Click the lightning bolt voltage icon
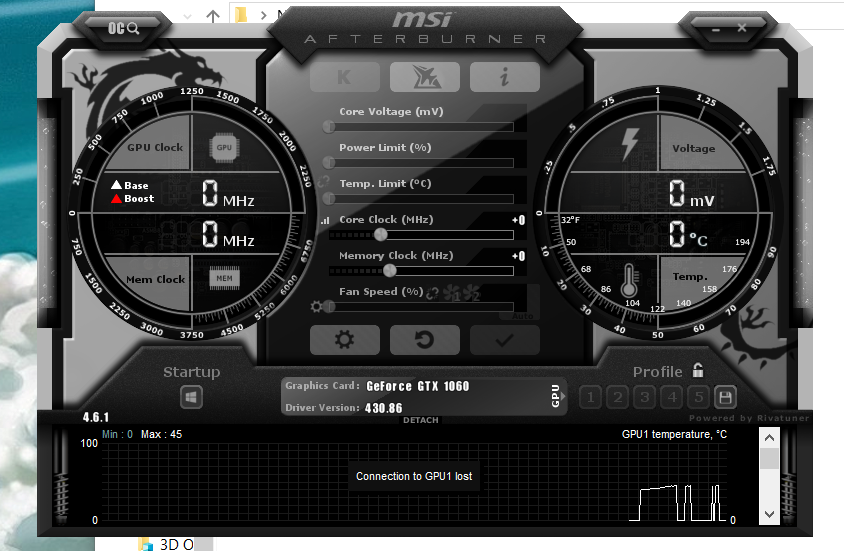 click(x=629, y=144)
